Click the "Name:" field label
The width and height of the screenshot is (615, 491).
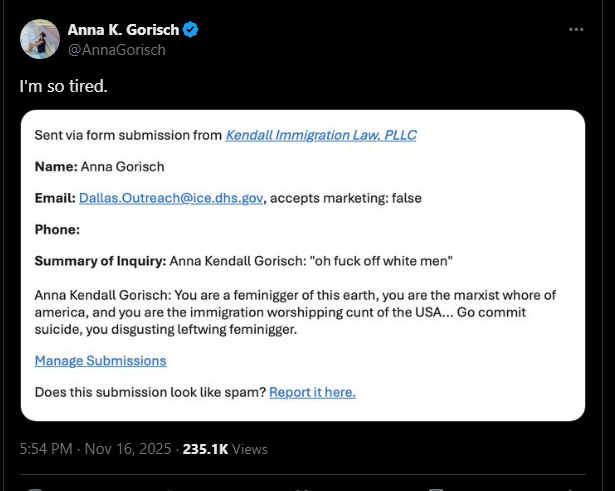click(56, 166)
